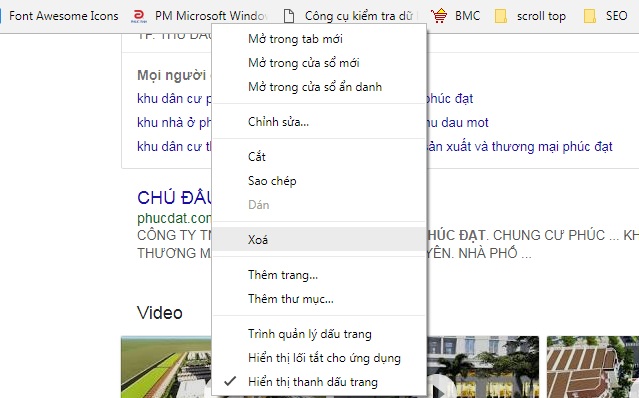Play the video with building and palm trees

click(x=483, y=367)
